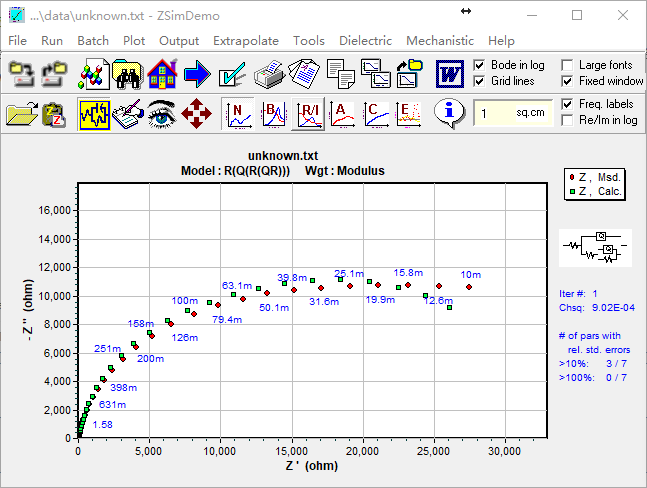Viewport: 647px width, 488px height.
Task: Open the colored molecule model icon
Action: 94,74
